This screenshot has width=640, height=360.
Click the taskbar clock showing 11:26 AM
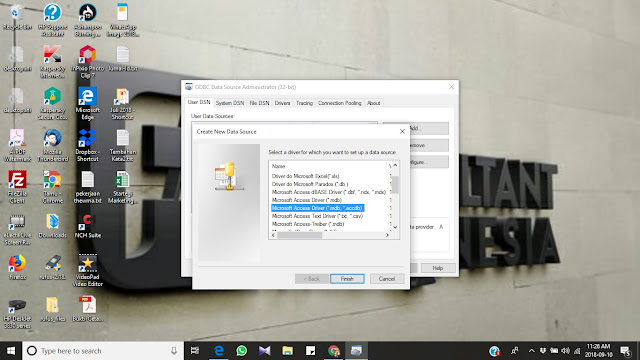click(x=598, y=351)
